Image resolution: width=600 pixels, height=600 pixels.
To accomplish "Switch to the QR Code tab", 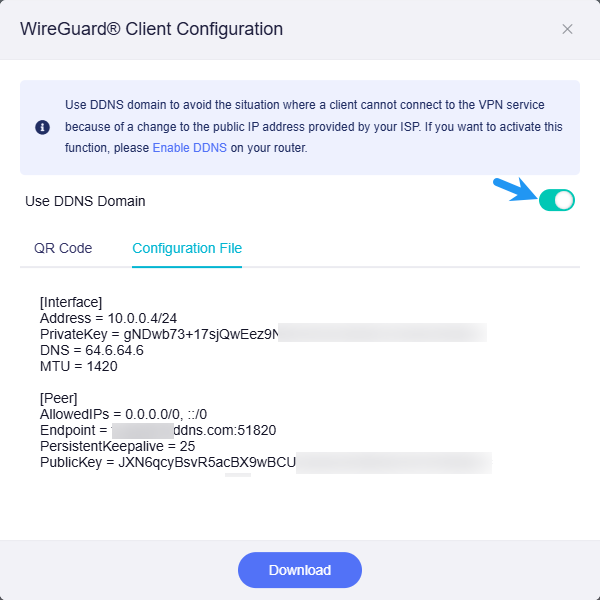I will click(63, 248).
